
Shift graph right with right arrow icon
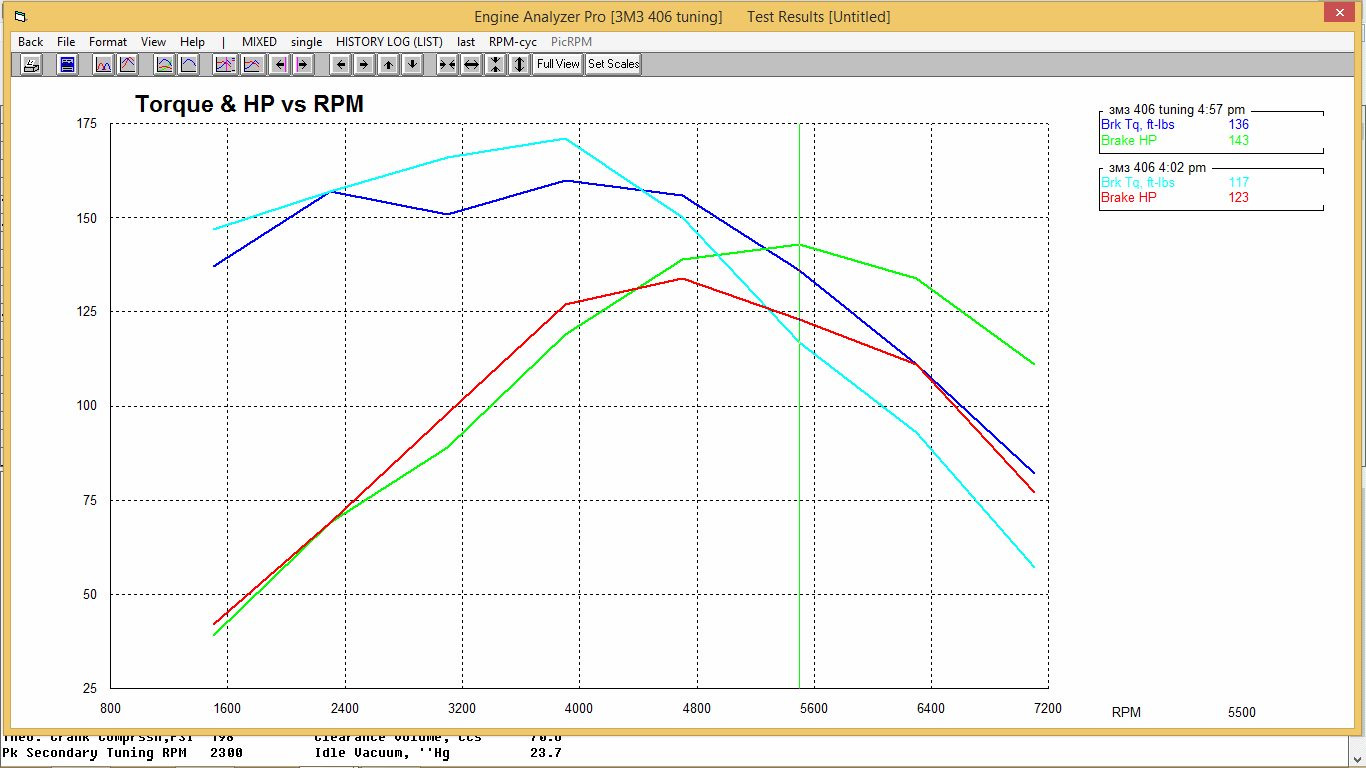point(364,65)
